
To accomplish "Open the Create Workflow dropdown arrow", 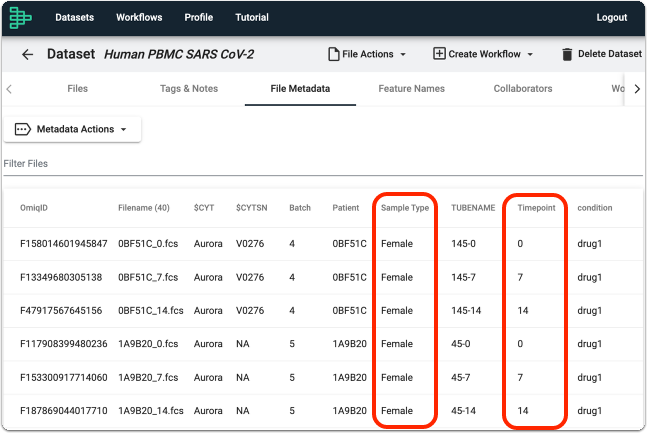I will pos(530,54).
